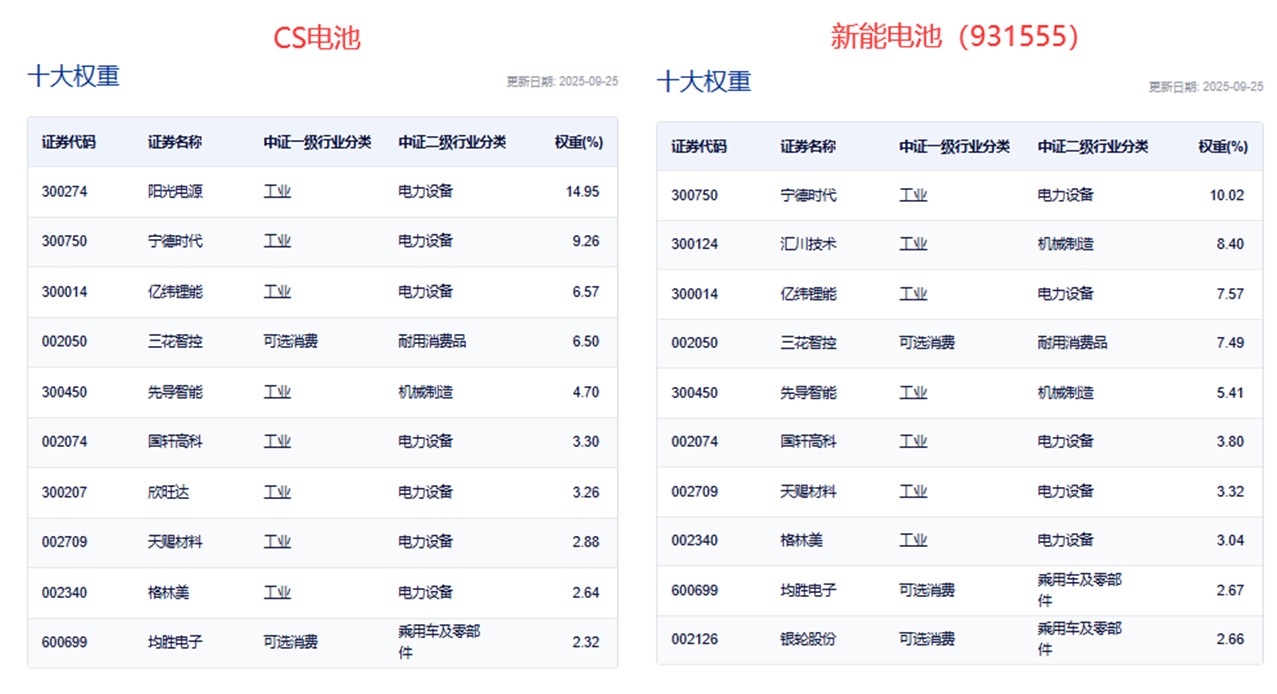Select 银轮股份 row link

807,639
